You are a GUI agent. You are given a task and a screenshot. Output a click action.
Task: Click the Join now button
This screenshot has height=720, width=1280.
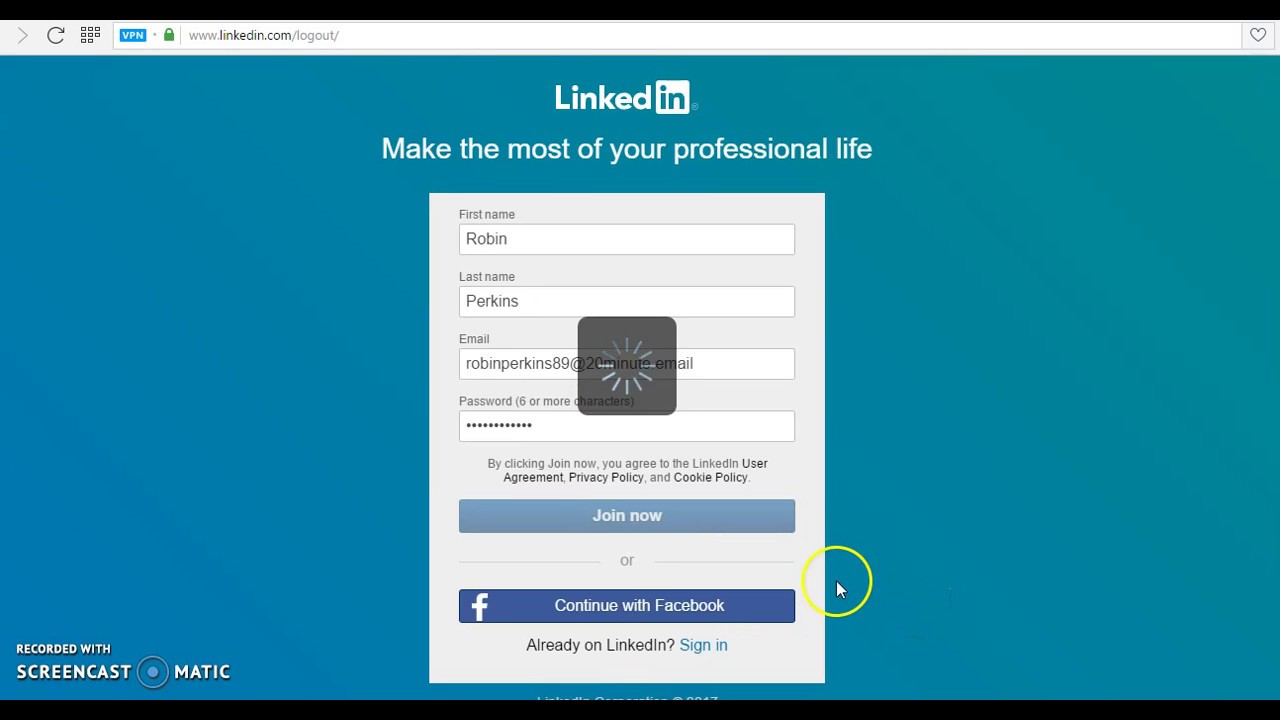click(627, 516)
